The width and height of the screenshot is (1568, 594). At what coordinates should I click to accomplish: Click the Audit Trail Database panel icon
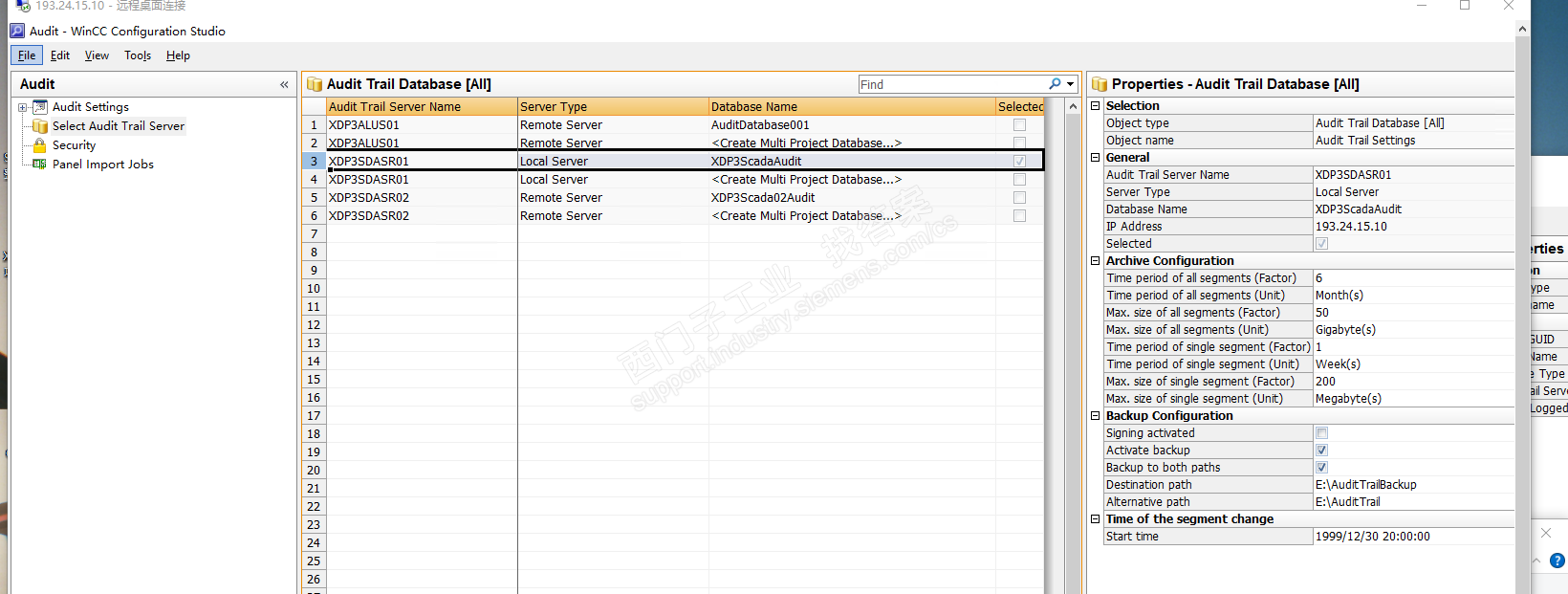315,84
